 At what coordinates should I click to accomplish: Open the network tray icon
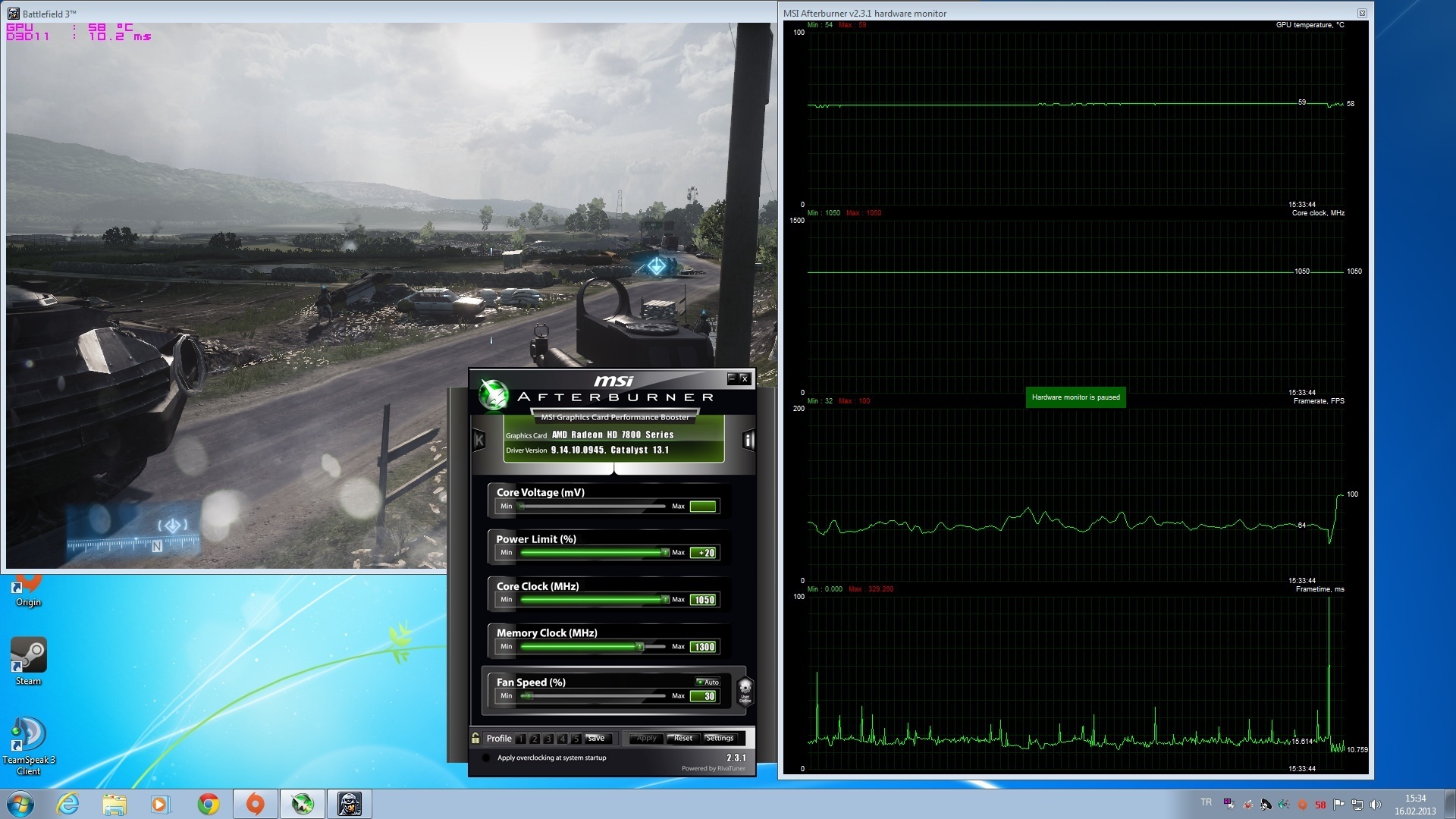tap(1357, 805)
